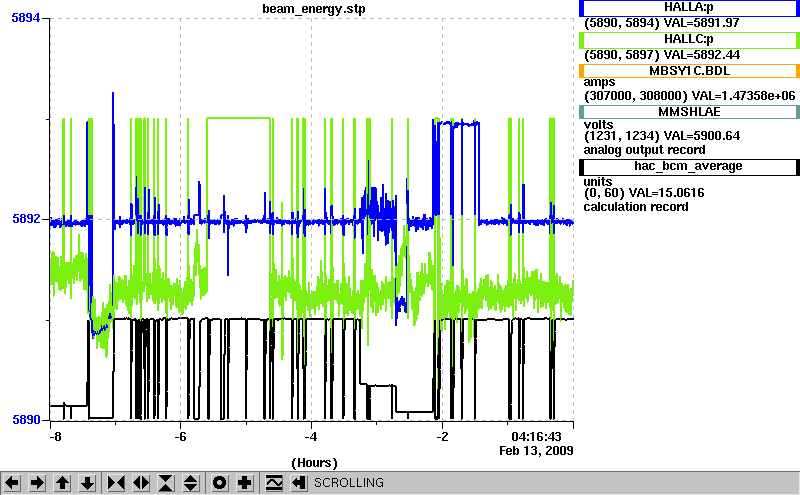Select the MBSY1C.BDL curve in legend
Screen dimensions: 800x495
(x=689, y=71)
